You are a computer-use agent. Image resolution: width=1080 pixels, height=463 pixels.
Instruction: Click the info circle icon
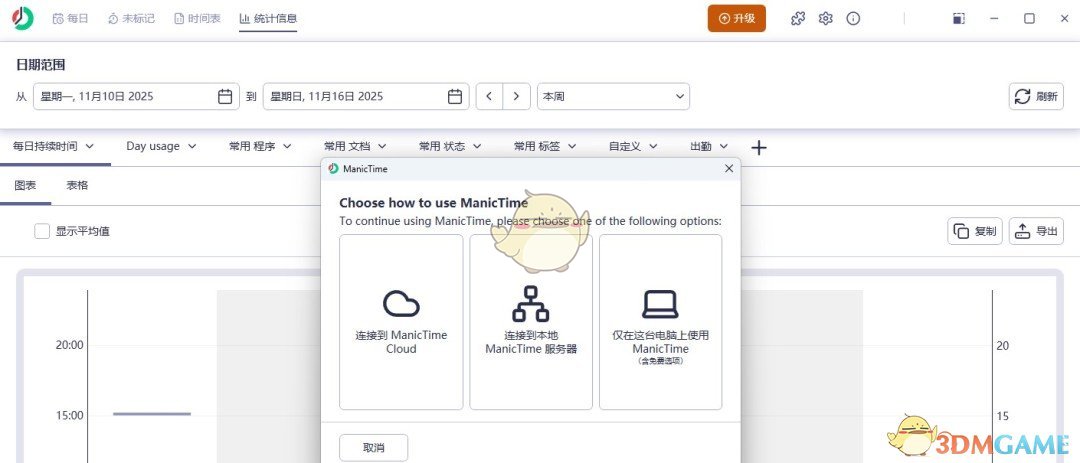point(853,19)
